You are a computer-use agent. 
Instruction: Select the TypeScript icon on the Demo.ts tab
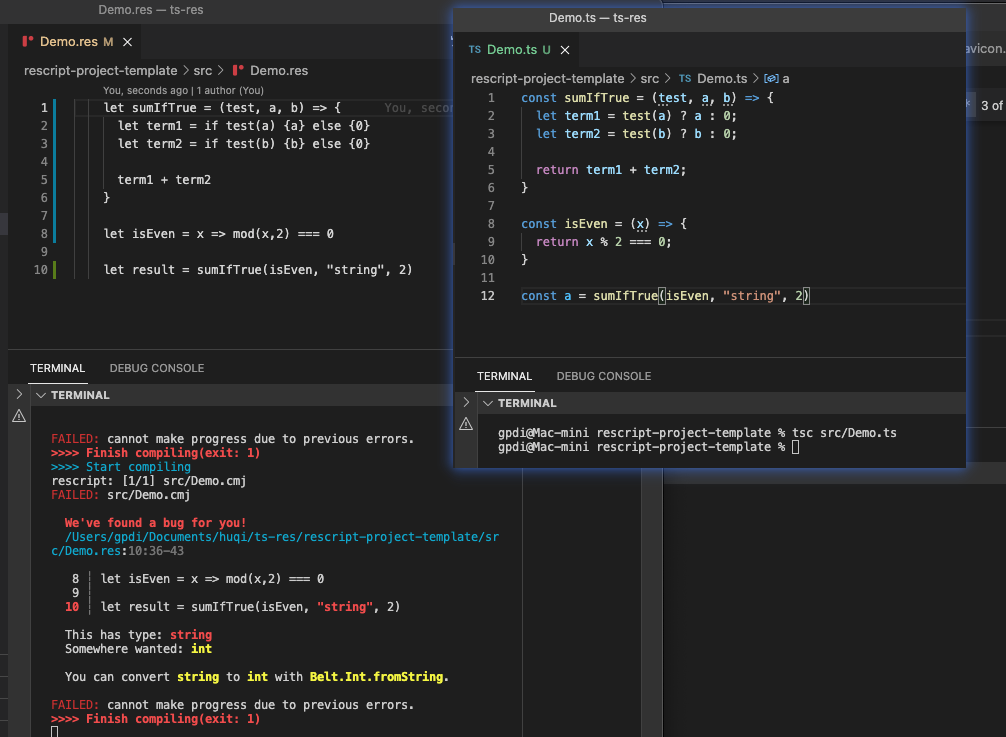pos(478,49)
